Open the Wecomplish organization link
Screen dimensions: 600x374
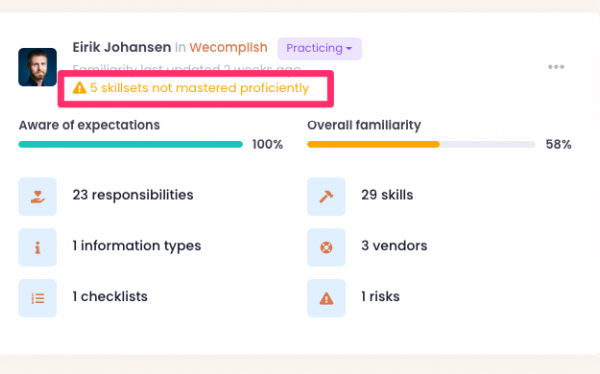click(228, 47)
